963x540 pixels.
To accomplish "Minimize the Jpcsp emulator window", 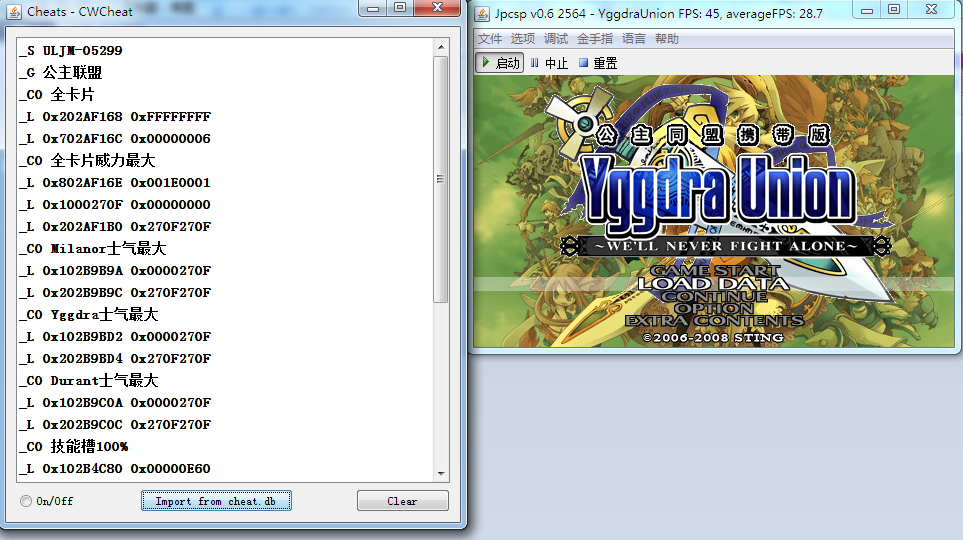I will [x=867, y=9].
